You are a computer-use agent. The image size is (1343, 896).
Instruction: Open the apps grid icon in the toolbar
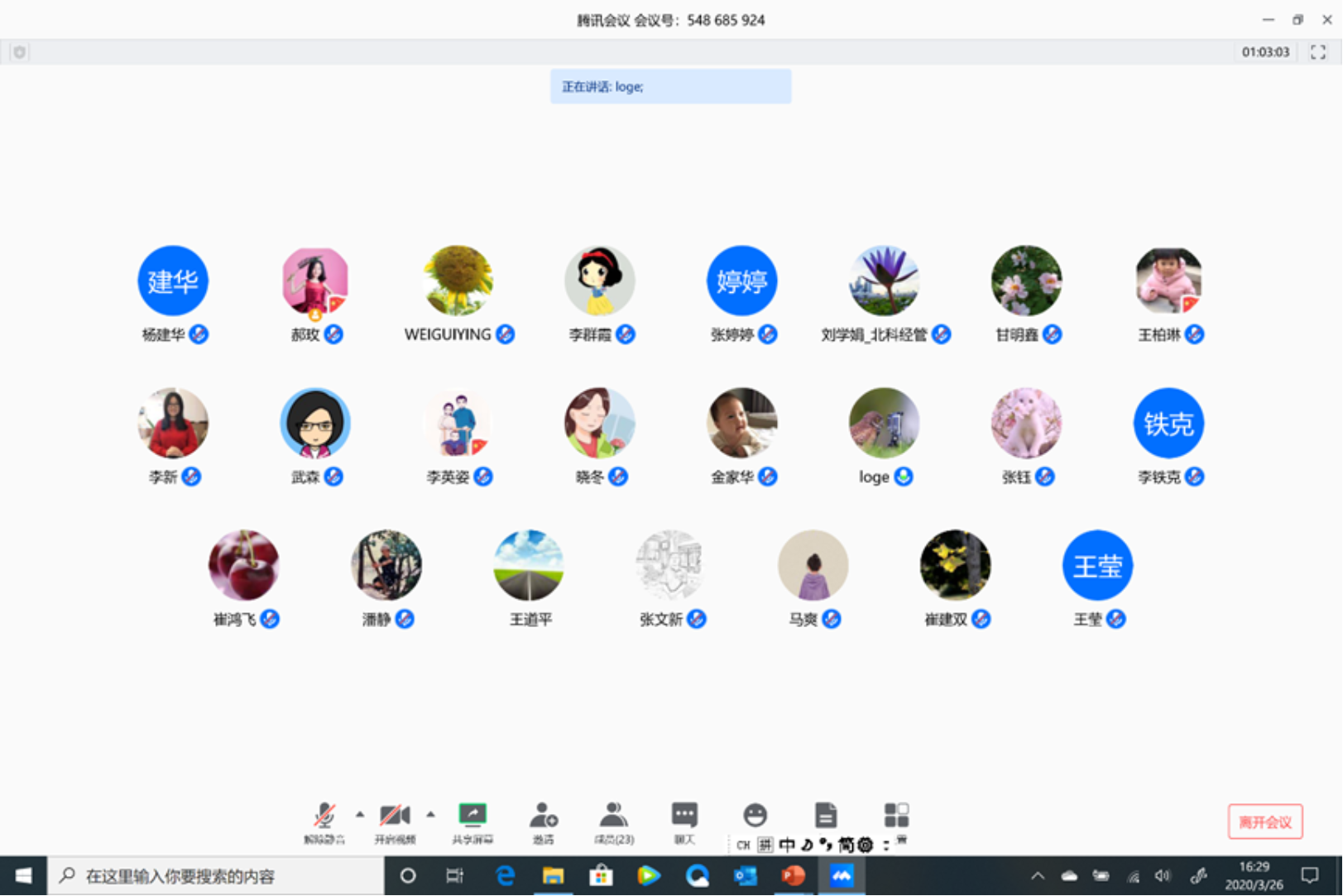tap(895, 815)
